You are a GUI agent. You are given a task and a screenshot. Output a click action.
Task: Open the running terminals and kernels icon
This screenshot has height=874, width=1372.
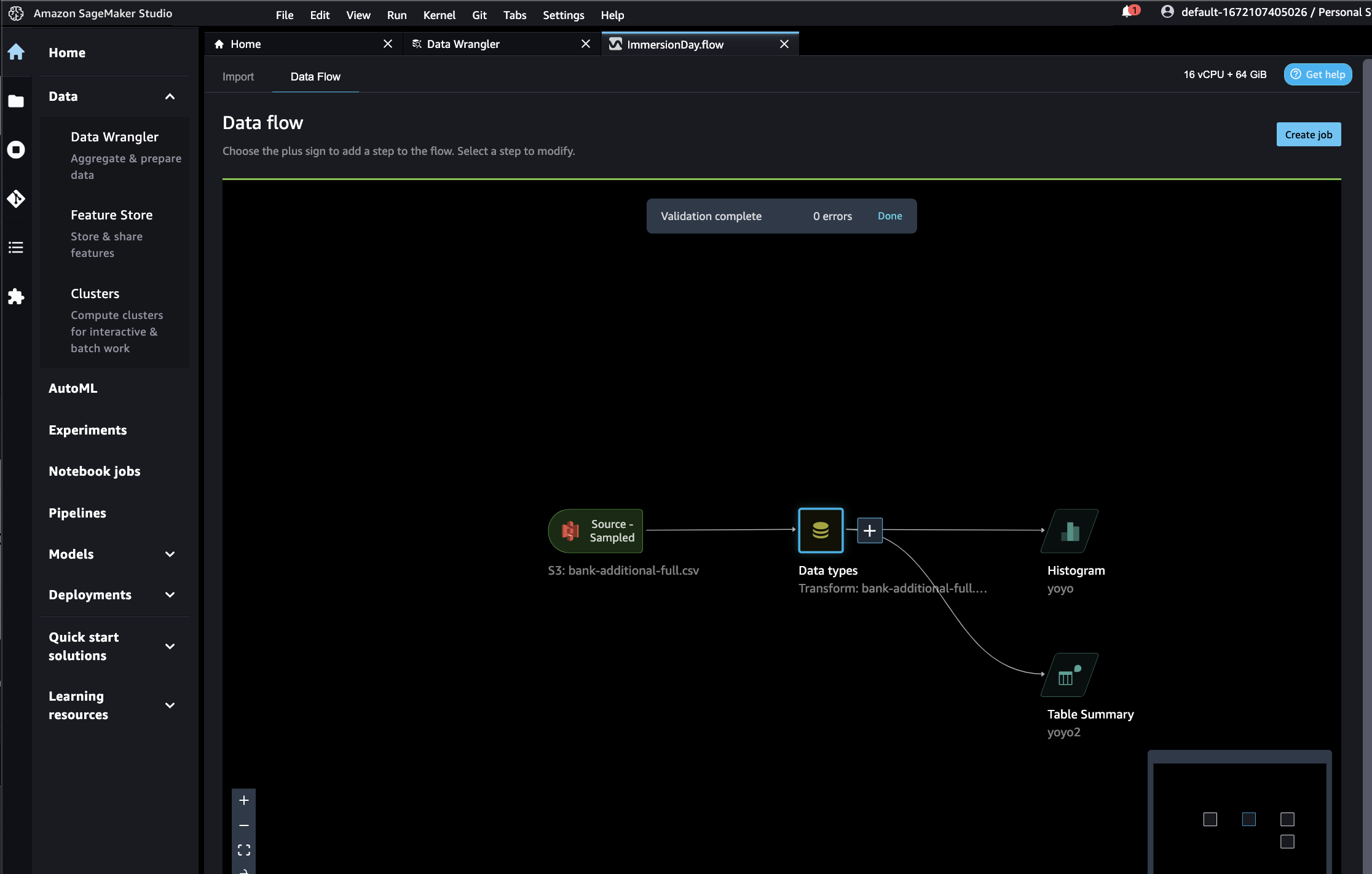click(x=16, y=149)
